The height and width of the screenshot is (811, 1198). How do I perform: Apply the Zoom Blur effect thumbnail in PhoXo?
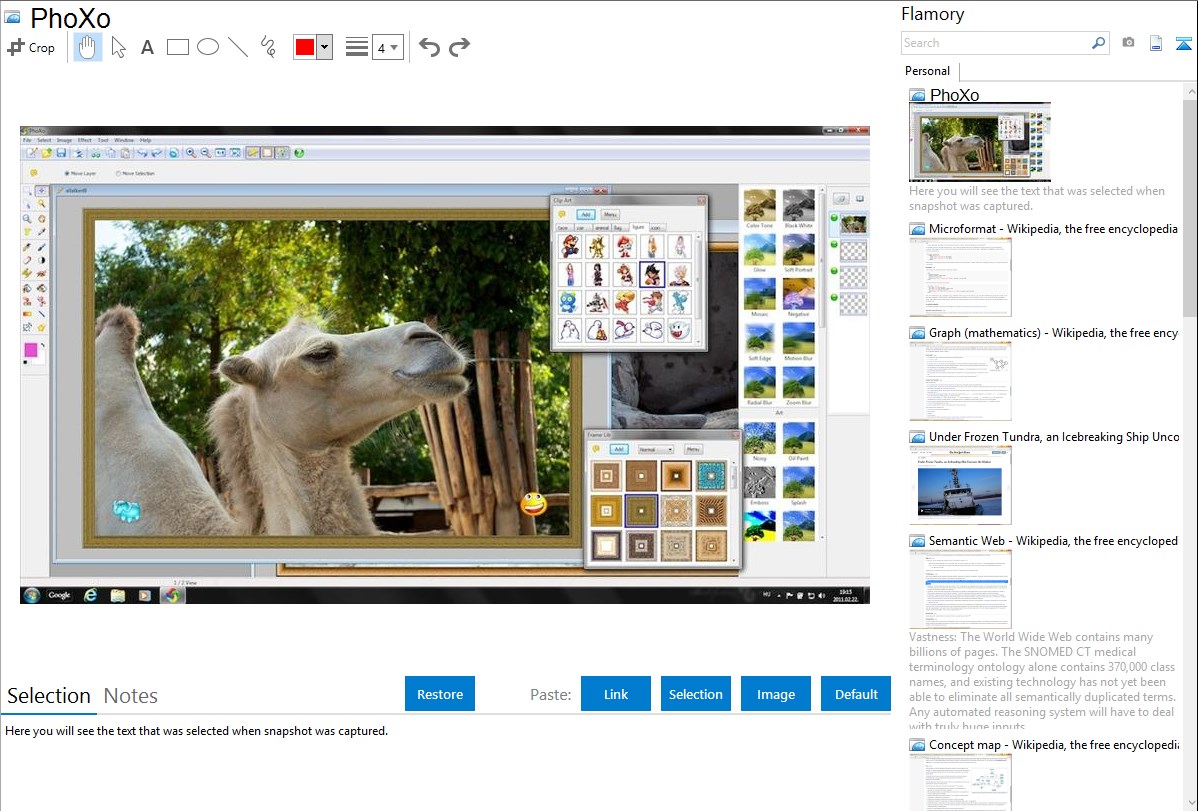798,384
